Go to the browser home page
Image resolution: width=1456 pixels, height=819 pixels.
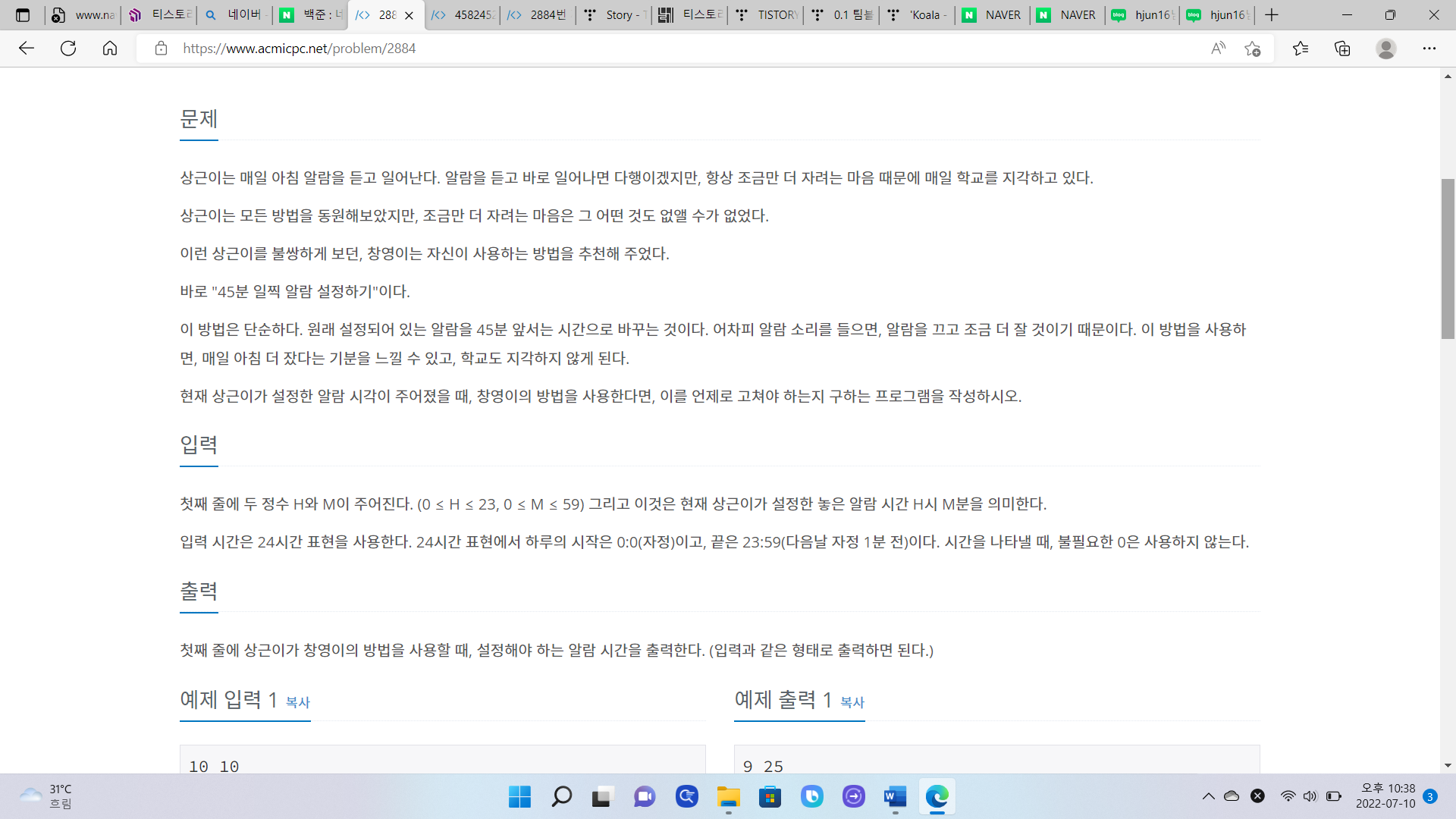tap(110, 49)
